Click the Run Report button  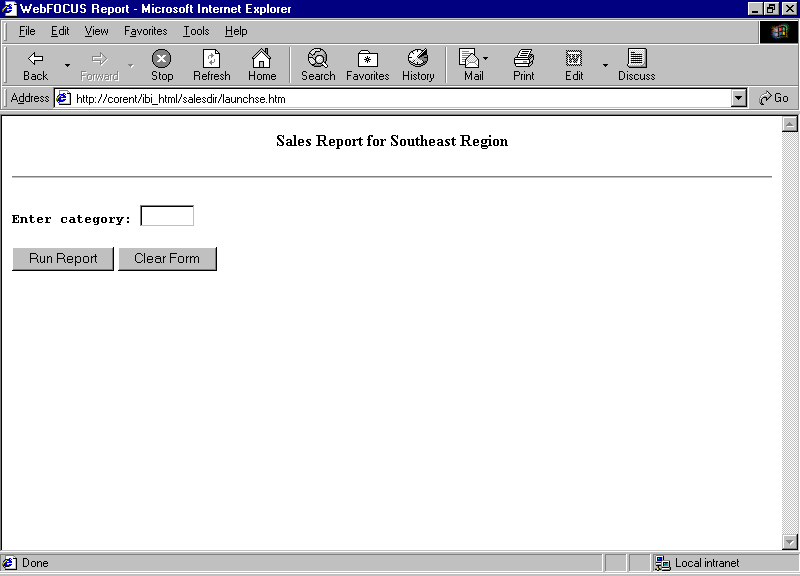click(x=63, y=259)
